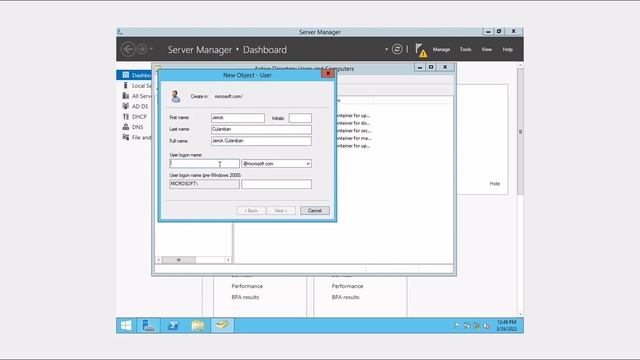Click the Last name input field
This screenshot has height=360, width=640.
(261, 129)
